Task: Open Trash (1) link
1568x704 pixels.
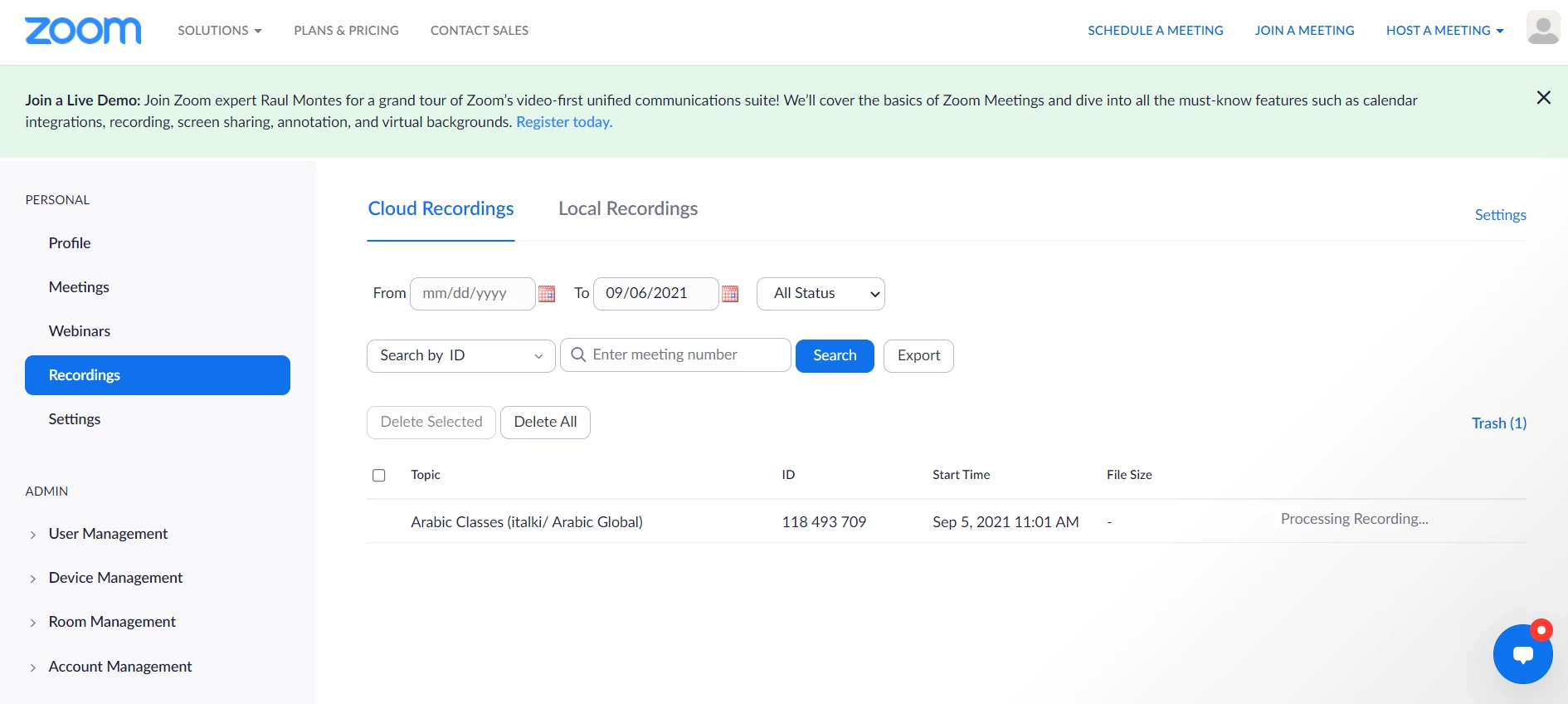Action: click(x=1499, y=423)
